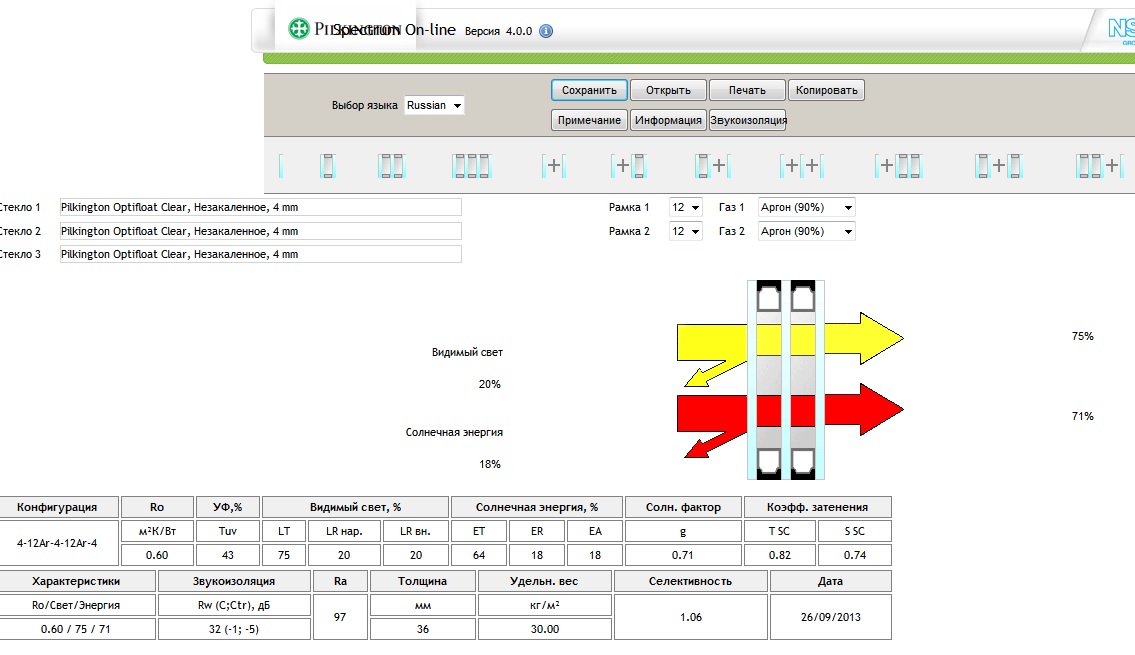The image size is (1135, 655).
Task: Click the Ra value 97 cell
Action: point(340,617)
